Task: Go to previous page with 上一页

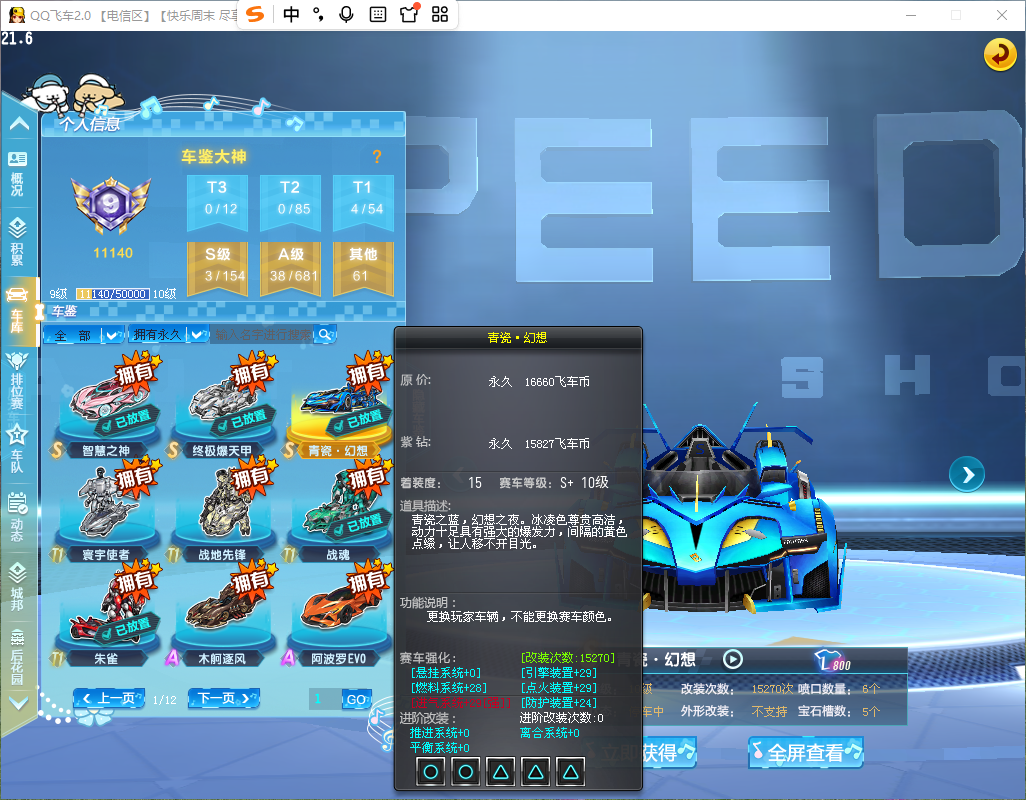Action: [109, 699]
